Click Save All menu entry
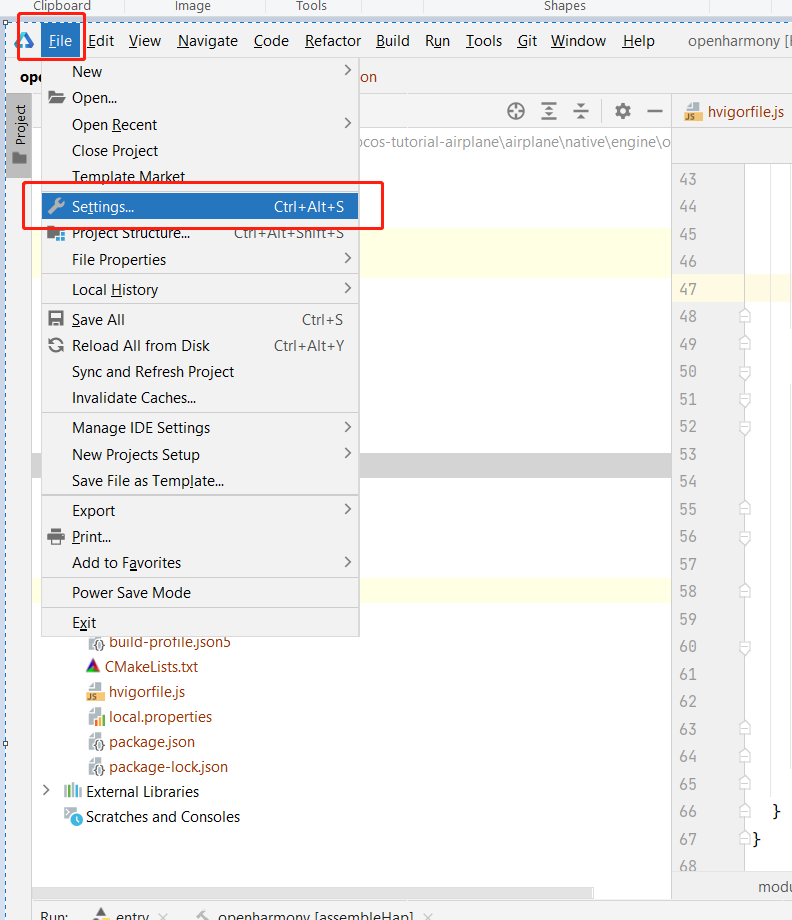The height and width of the screenshot is (920, 792). 200,319
